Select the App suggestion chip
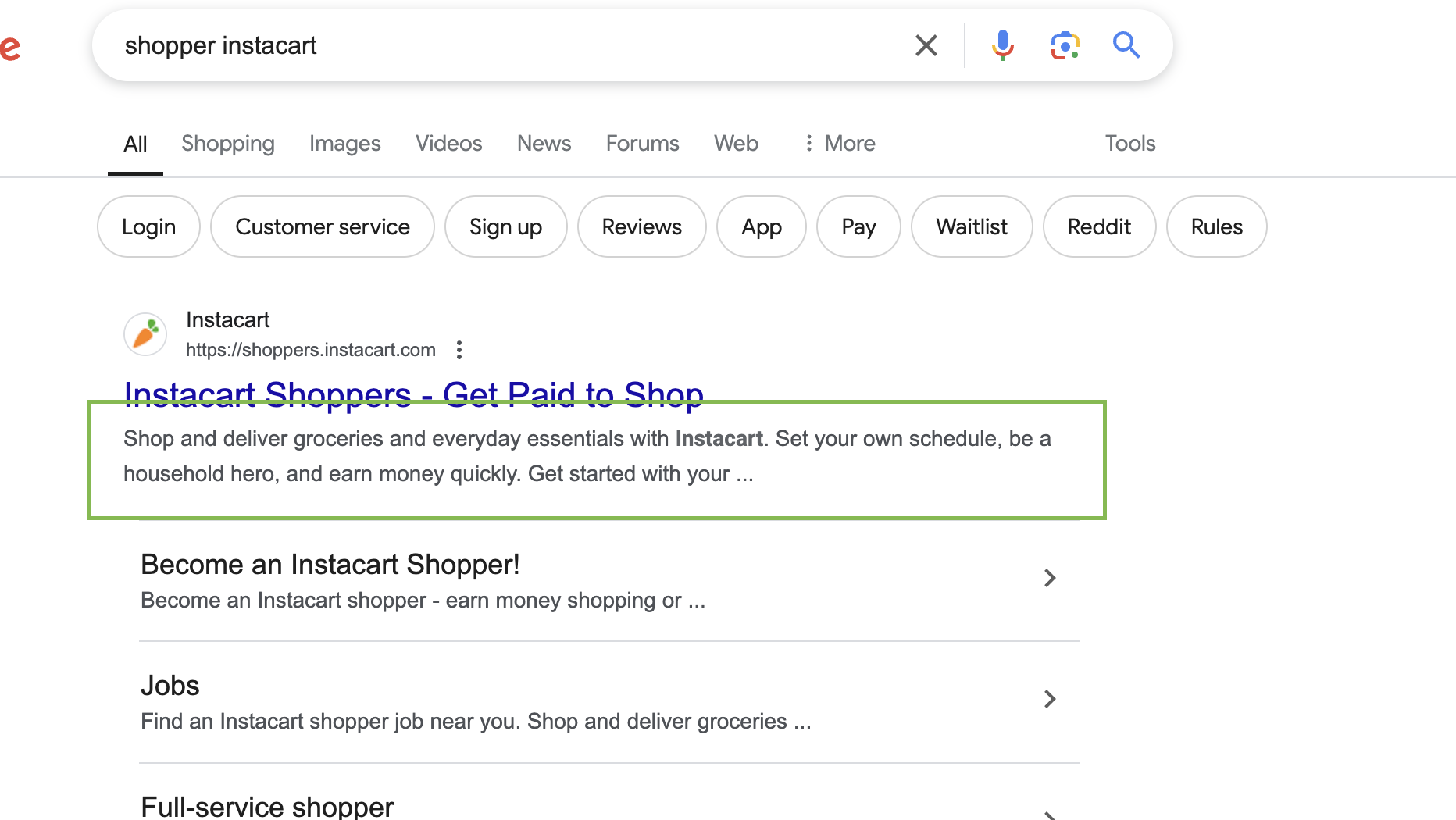Viewport: 1456px width, 820px height. (761, 226)
